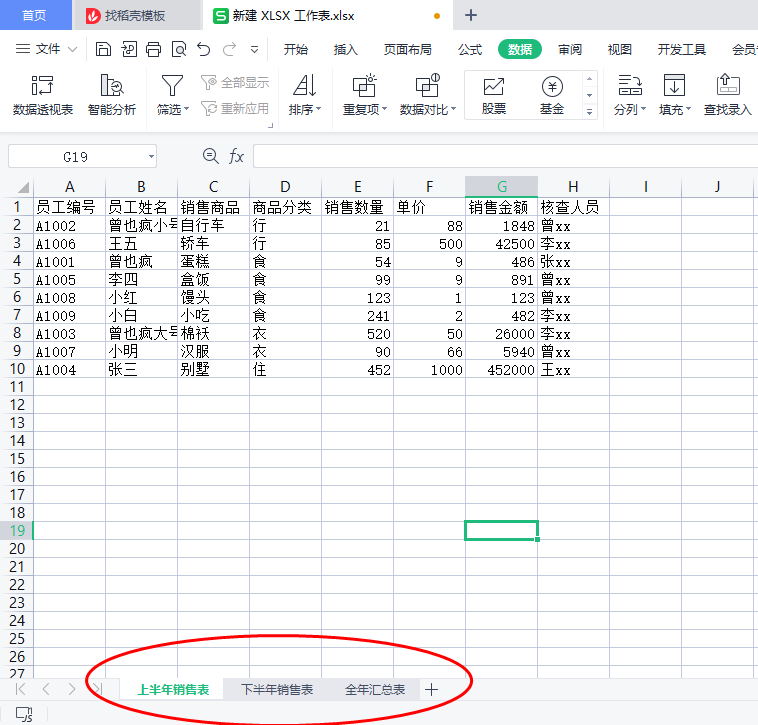Open Lookup Entry (查找录入) tool
This screenshot has width=758, height=725.
[x=728, y=95]
